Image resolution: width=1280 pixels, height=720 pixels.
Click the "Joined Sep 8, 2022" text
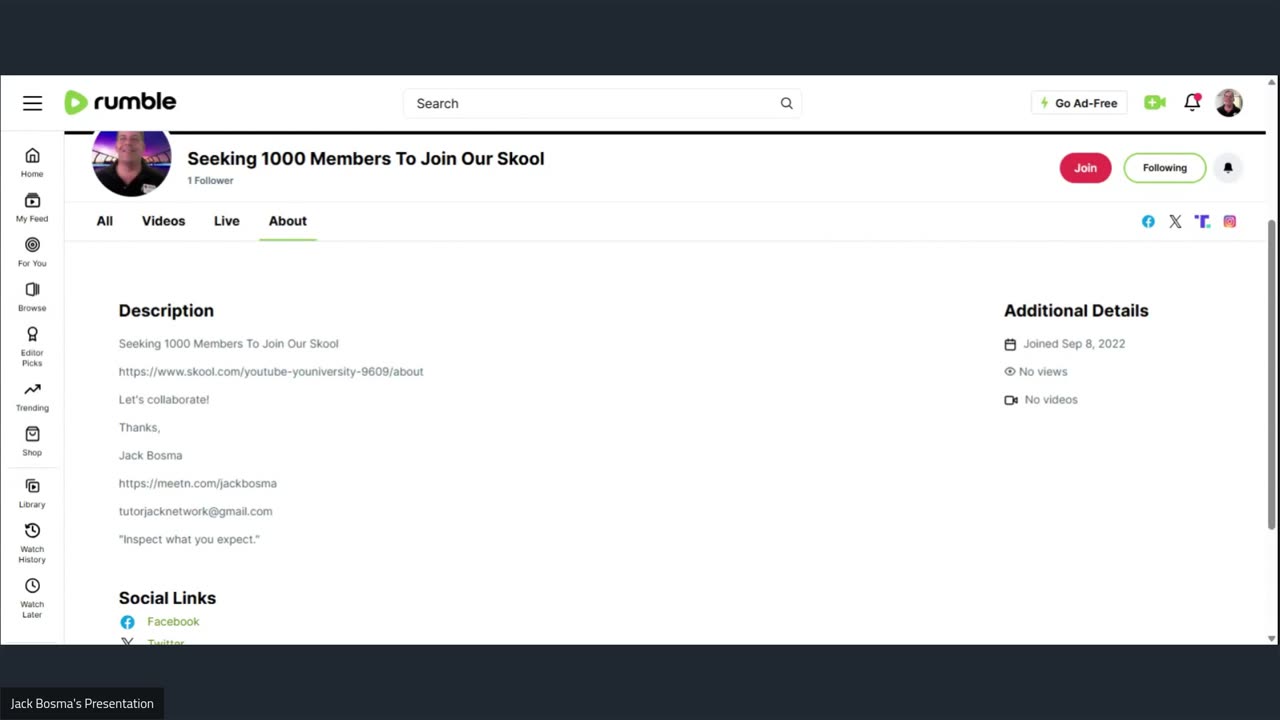1074,344
